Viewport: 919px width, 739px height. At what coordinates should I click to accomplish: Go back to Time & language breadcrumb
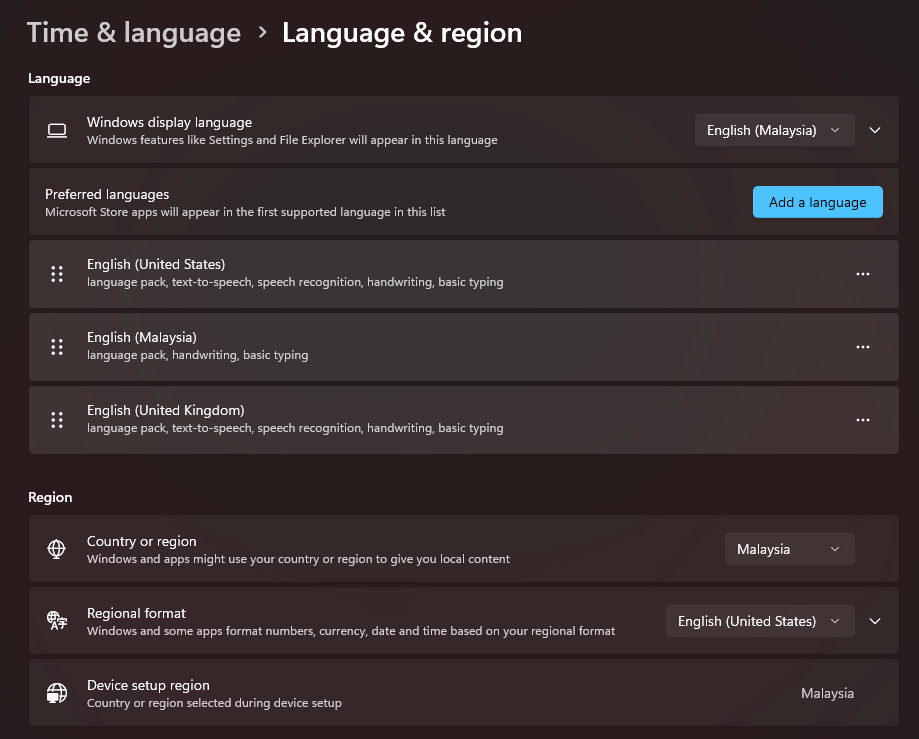134,33
